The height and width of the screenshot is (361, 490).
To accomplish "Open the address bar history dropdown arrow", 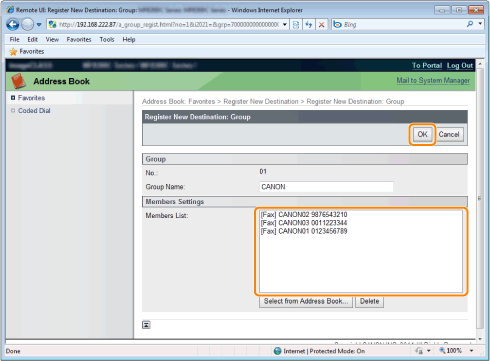I will pyautogui.click(x=285, y=24).
